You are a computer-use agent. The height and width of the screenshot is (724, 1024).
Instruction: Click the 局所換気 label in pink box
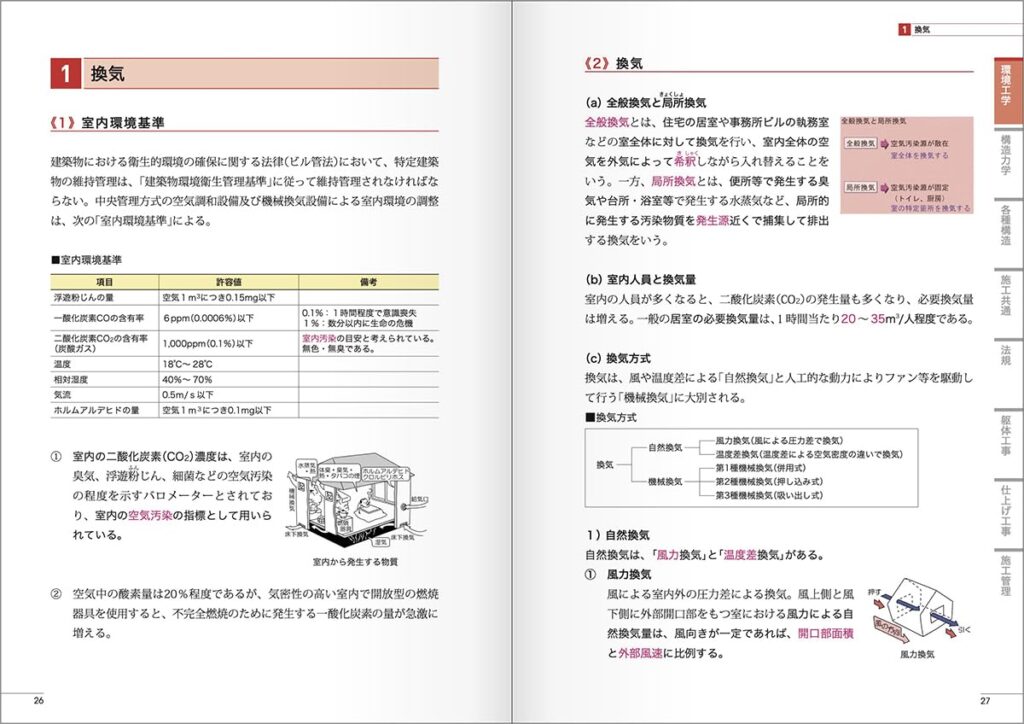(859, 187)
